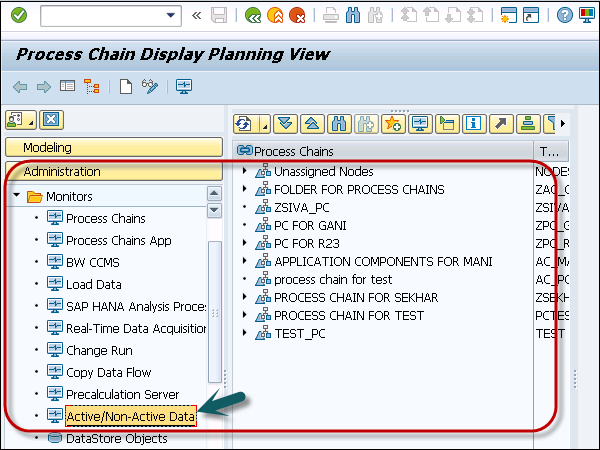
Task: Click the grey right arrow navigation icon
Action: point(44,87)
